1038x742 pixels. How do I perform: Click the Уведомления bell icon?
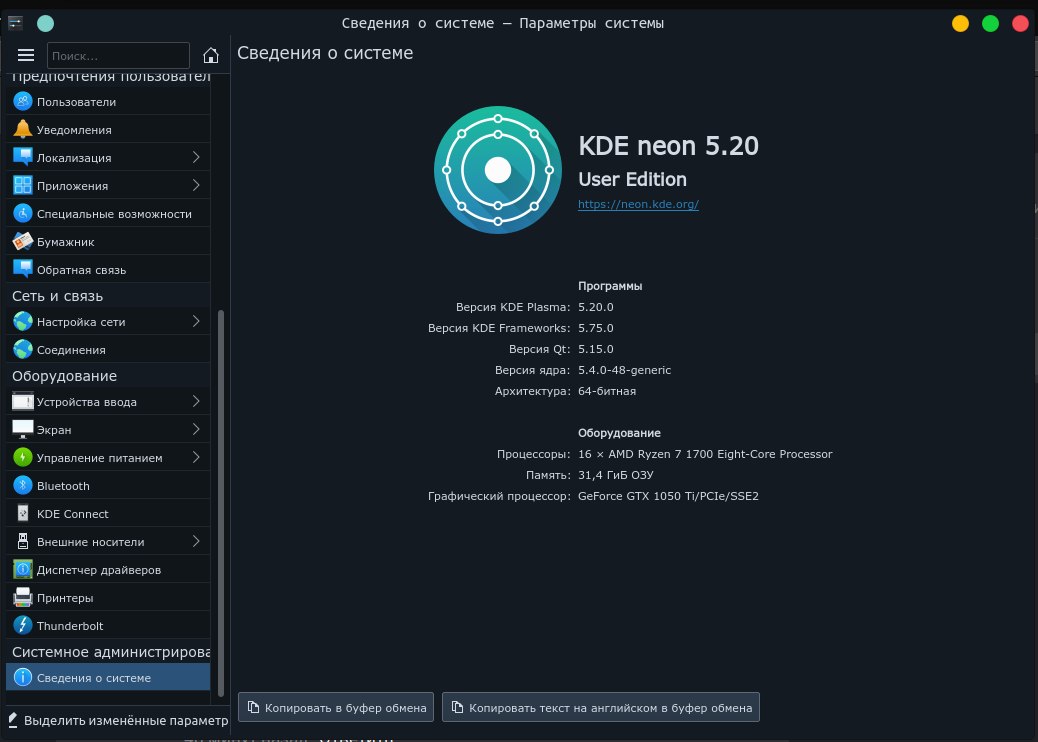[23, 129]
